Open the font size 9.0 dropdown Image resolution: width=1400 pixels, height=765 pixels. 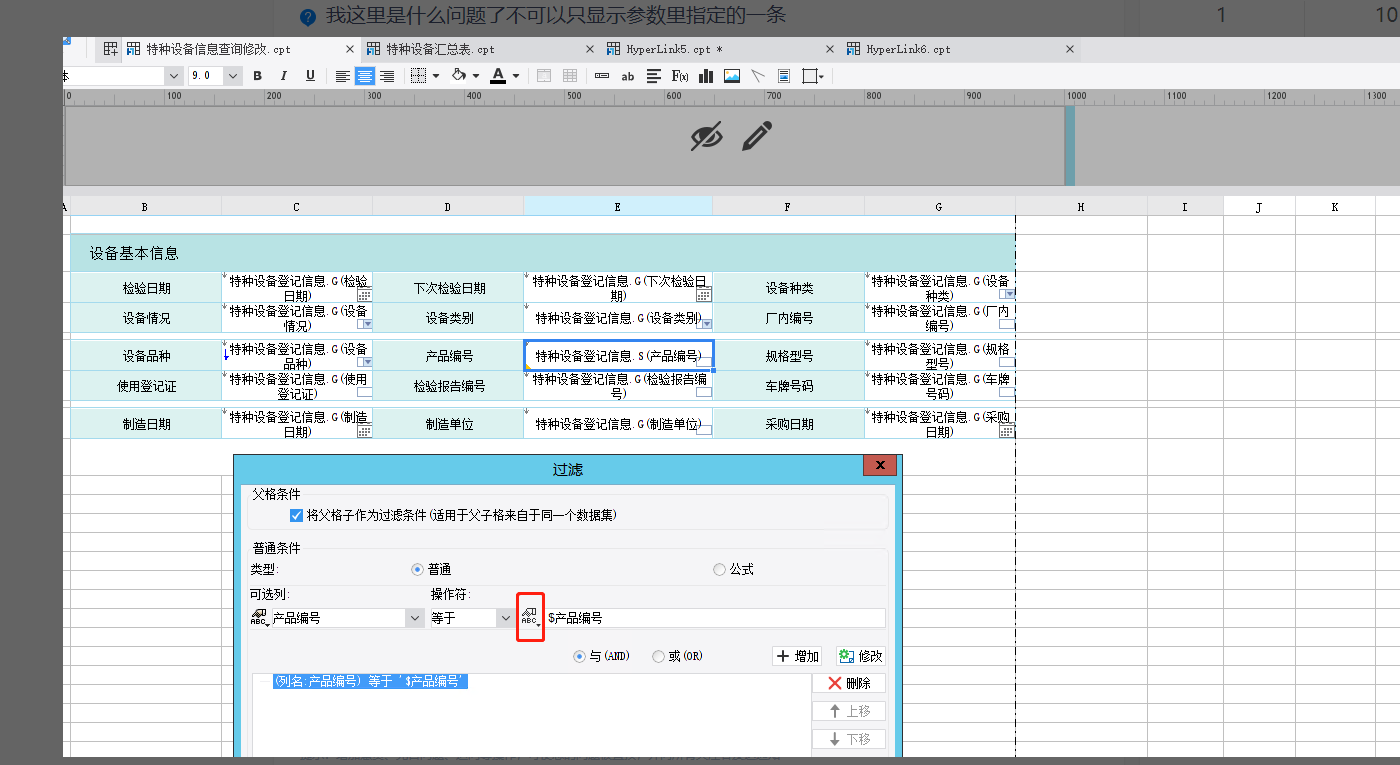(x=233, y=76)
